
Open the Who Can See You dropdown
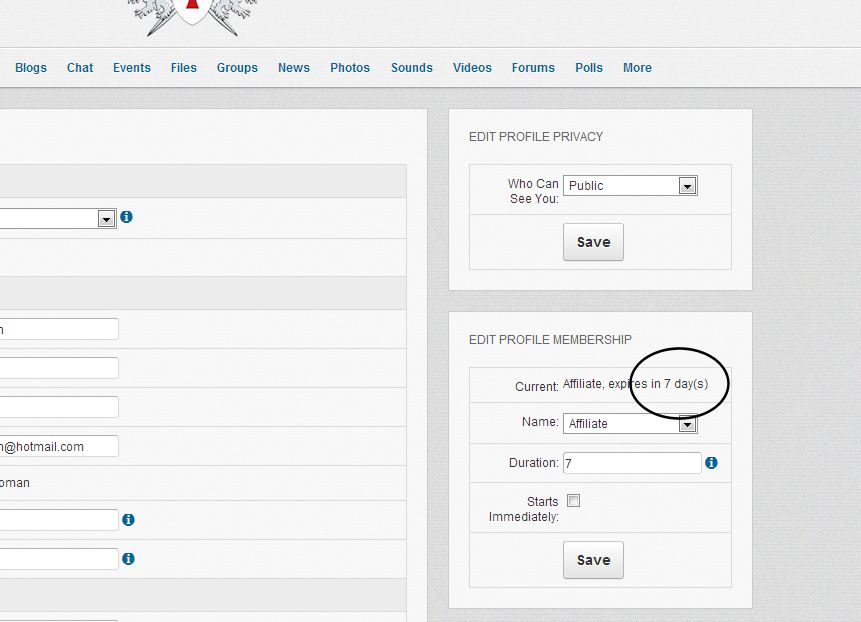tap(630, 186)
